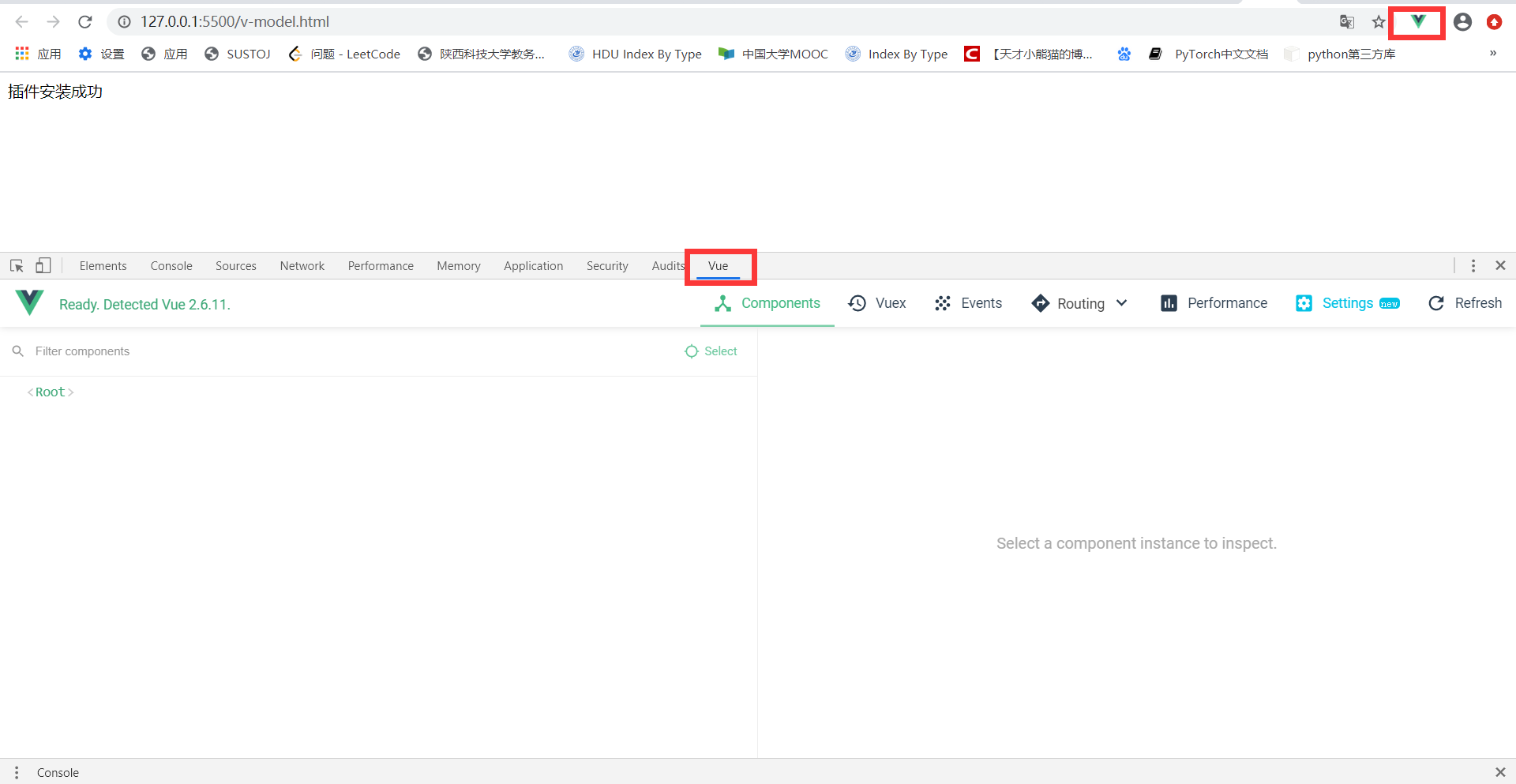Select the Components view in Vue devtools
Image resolution: width=1516 pixels, height=784 pixels.
pyautogui.click(x=767, y=303)
